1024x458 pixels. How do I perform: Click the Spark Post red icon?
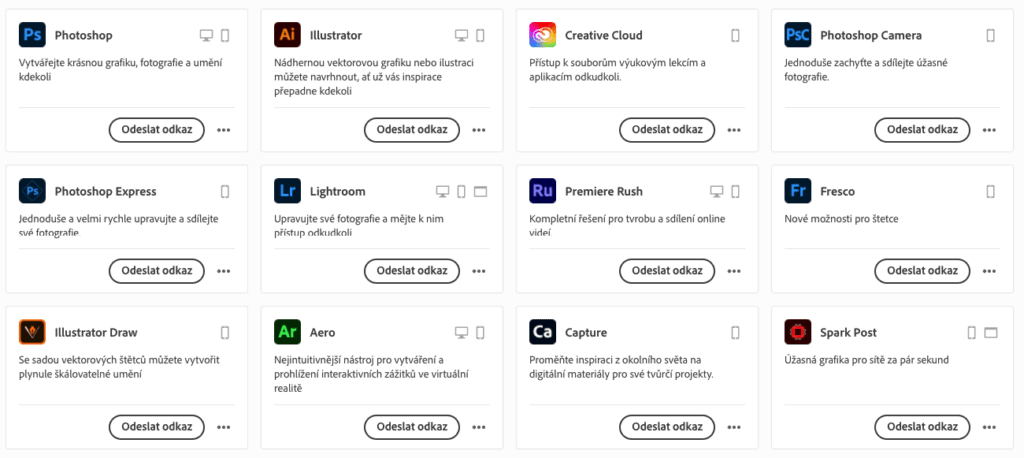(798, 332)
